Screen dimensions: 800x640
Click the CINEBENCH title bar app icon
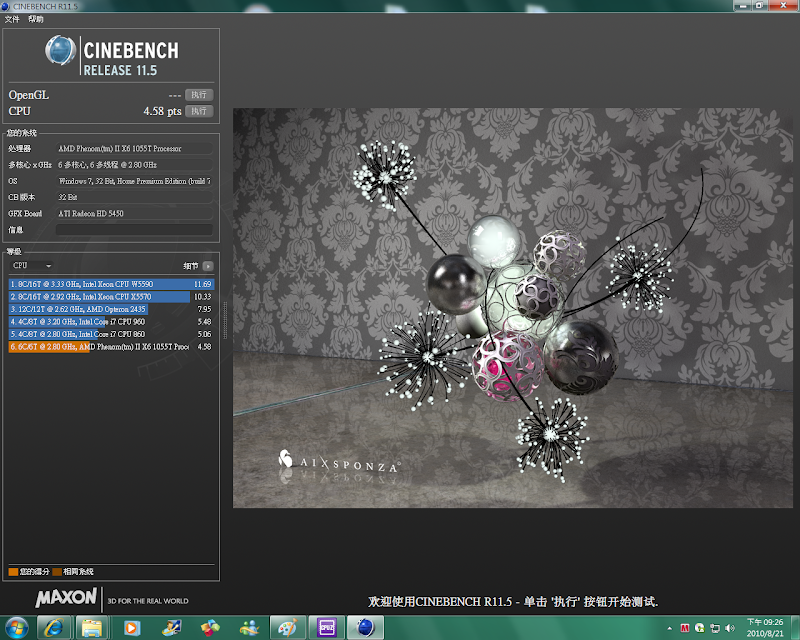tap(6, 6)
